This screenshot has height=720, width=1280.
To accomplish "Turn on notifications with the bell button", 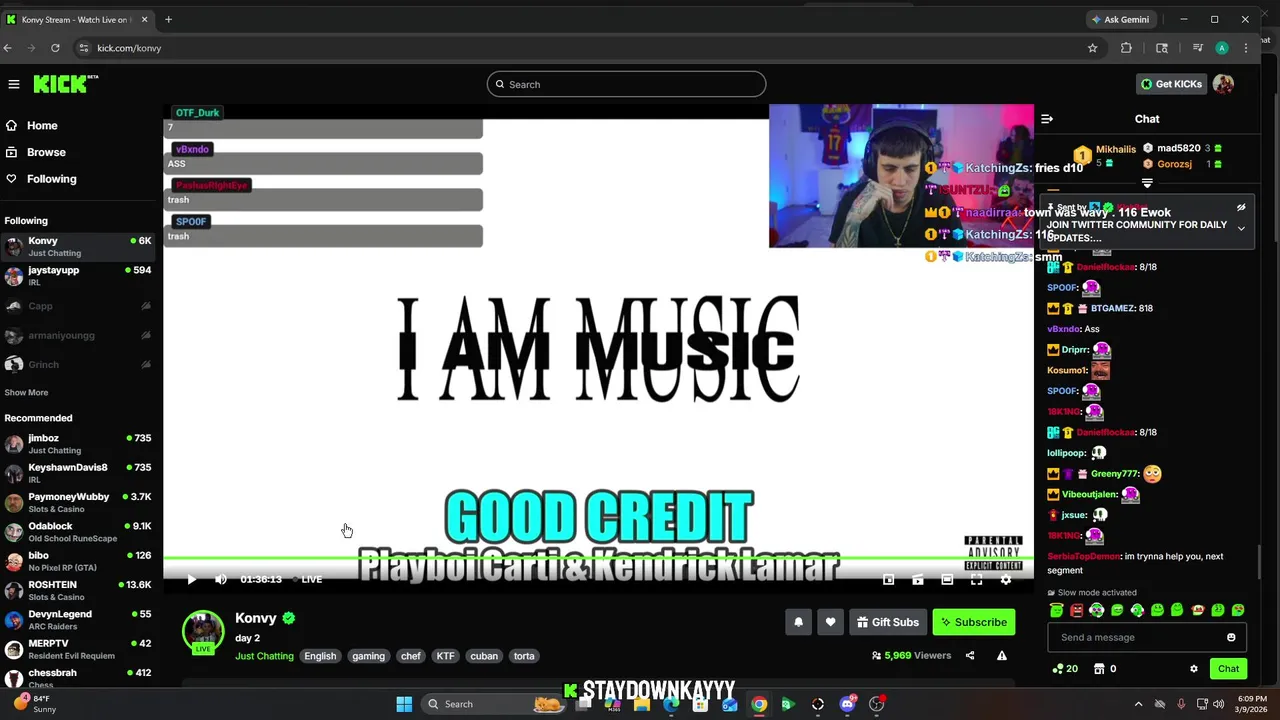I will click(x=798, y=622).
